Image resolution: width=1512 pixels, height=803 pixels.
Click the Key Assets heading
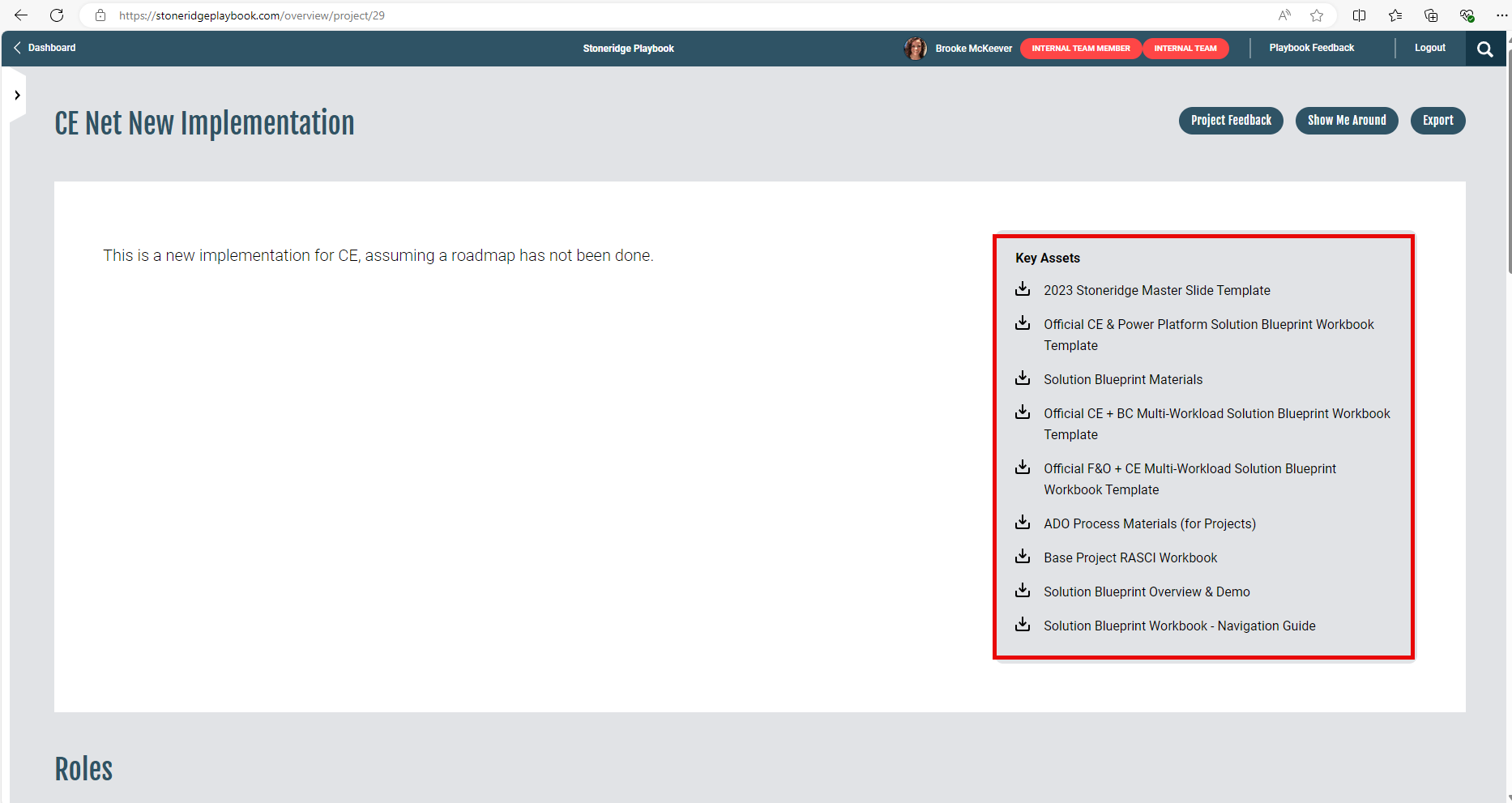point(1048,258)
